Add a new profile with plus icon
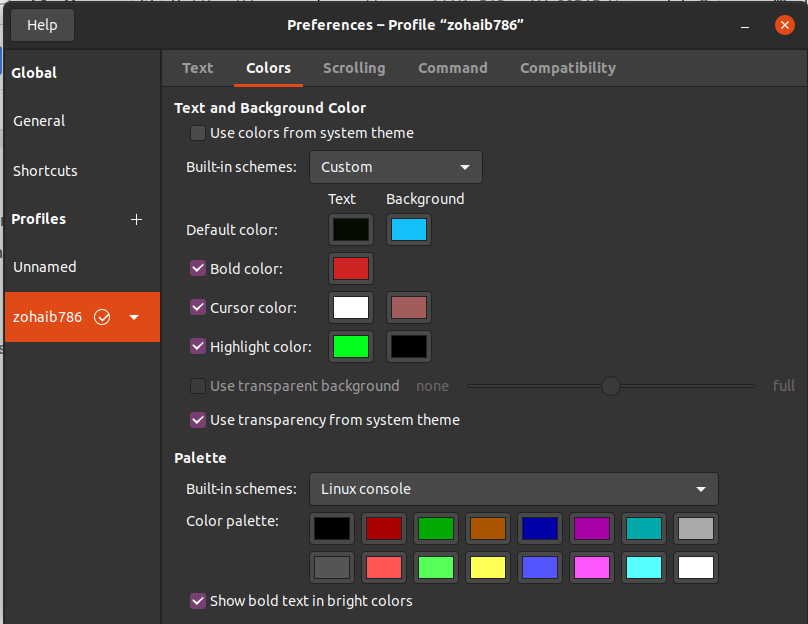808x624 pixels. [137, 220]
